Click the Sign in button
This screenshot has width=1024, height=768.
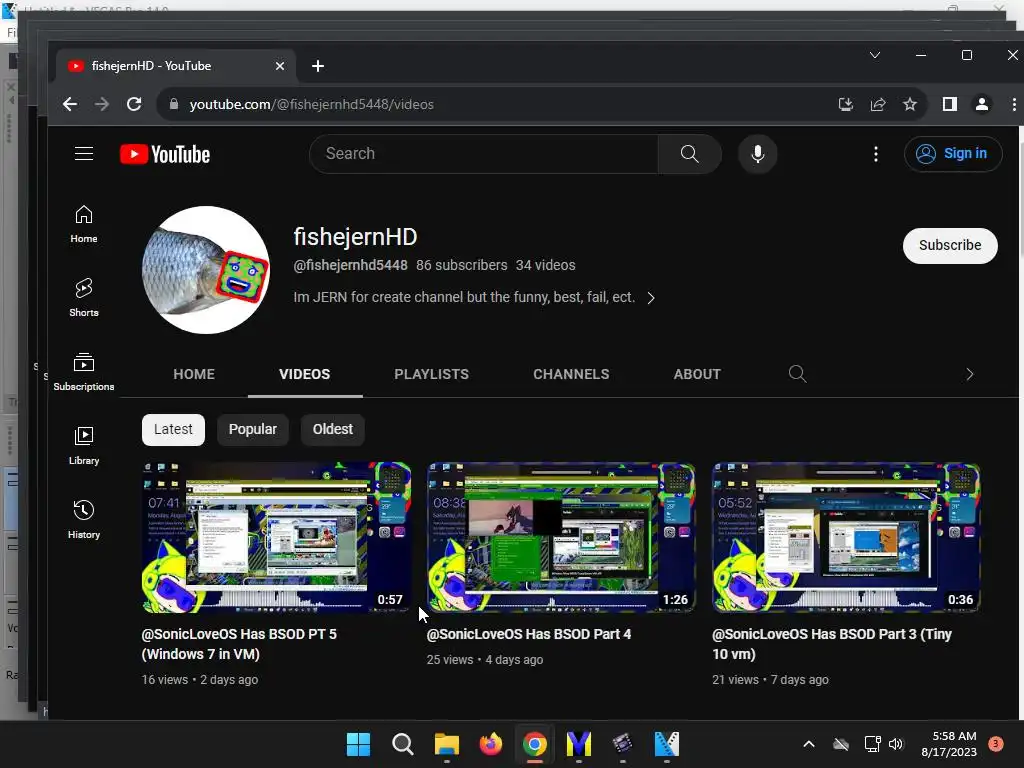[x=953, y=154]
